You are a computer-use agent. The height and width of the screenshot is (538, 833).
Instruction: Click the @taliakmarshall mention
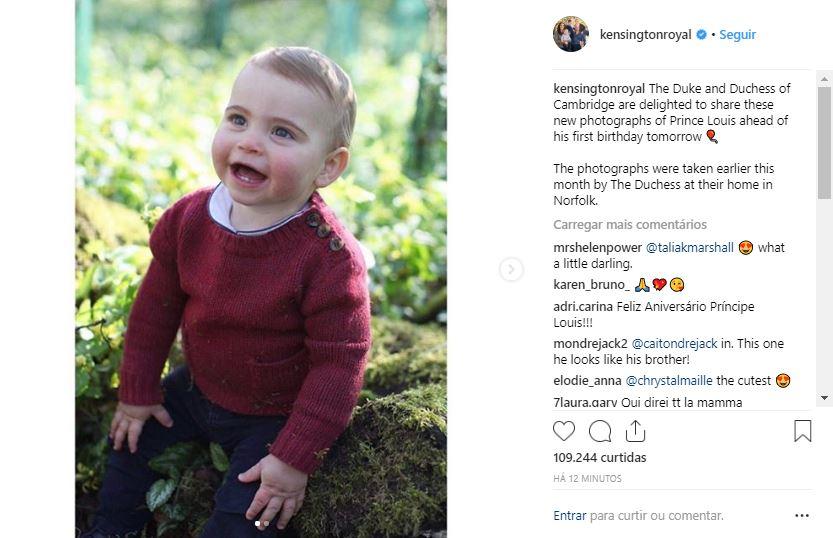pyautogui.click(x=689, y=248)
